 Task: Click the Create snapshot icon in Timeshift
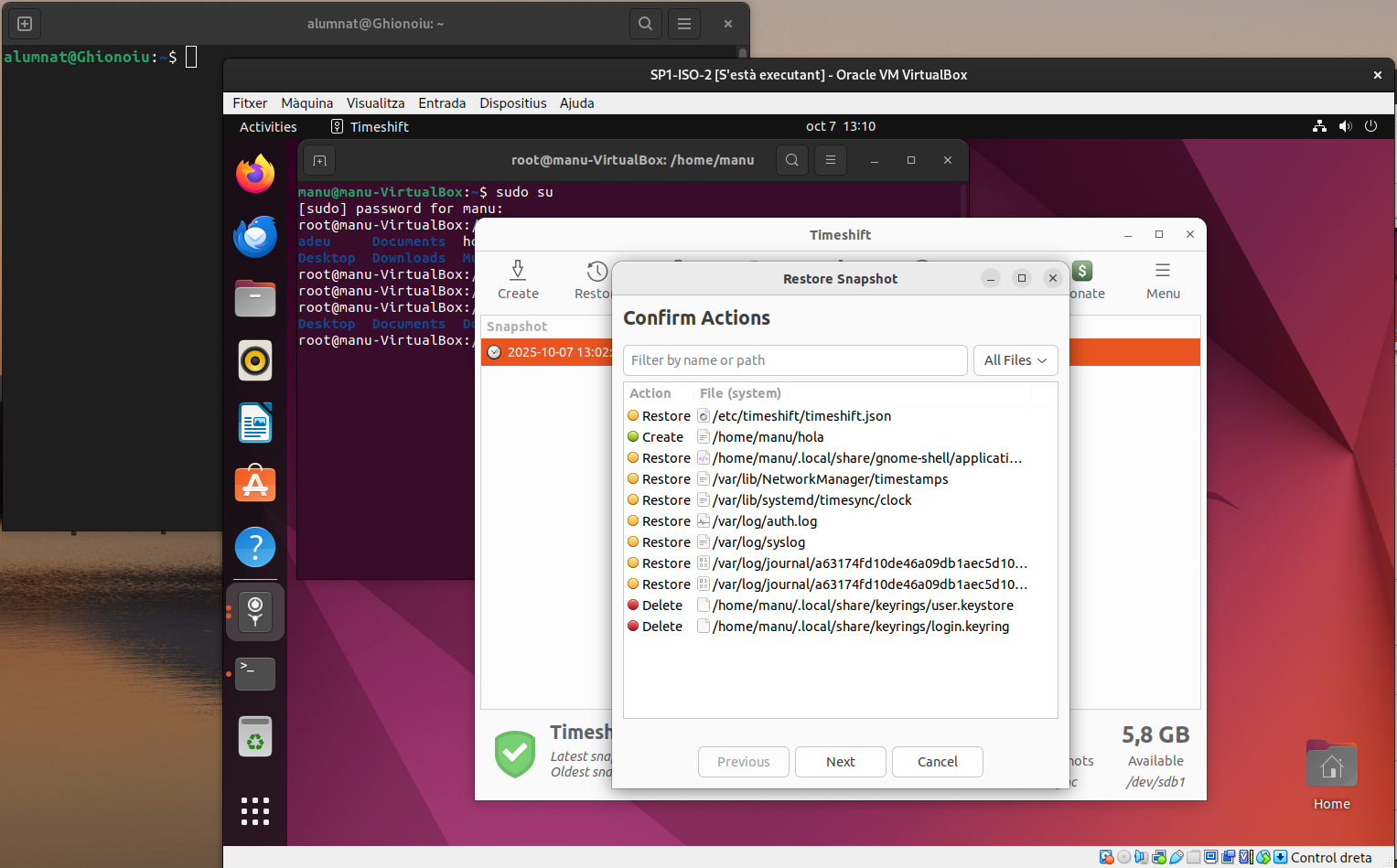coord(518,271)
